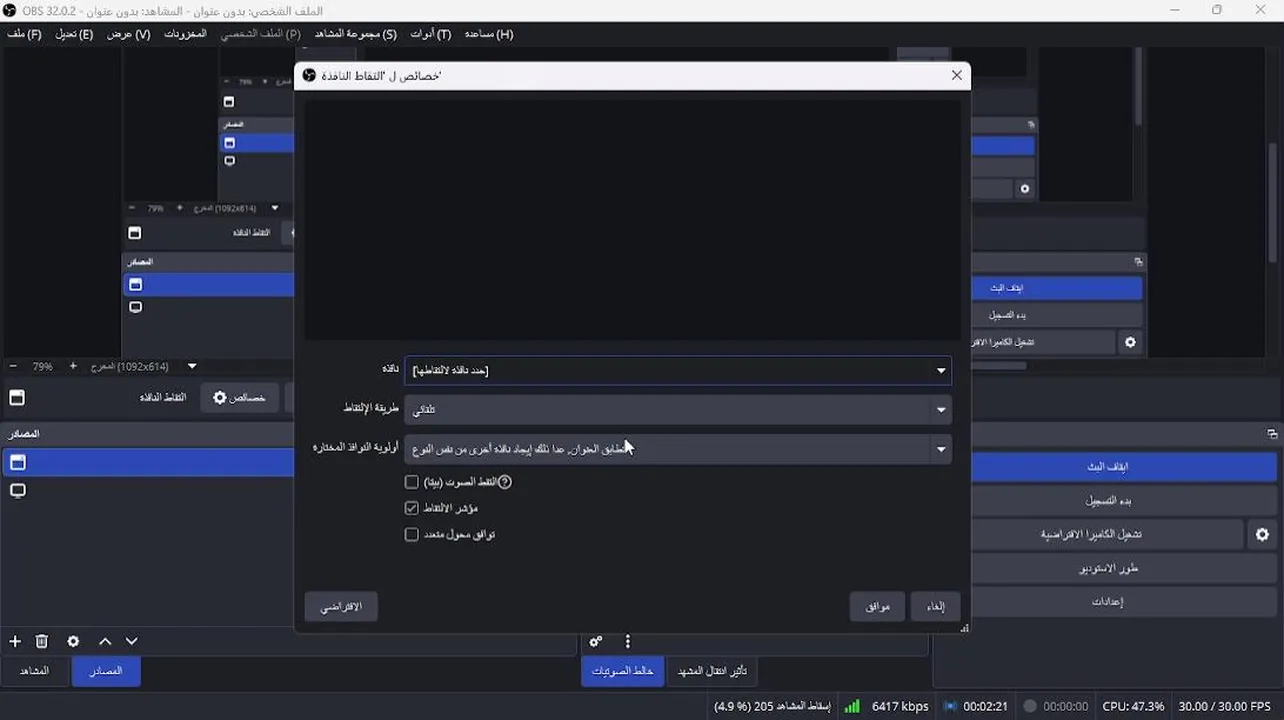1284x720 pixels.
Task: Show help for the capture audio (beta) option
Action: point(505,482)
